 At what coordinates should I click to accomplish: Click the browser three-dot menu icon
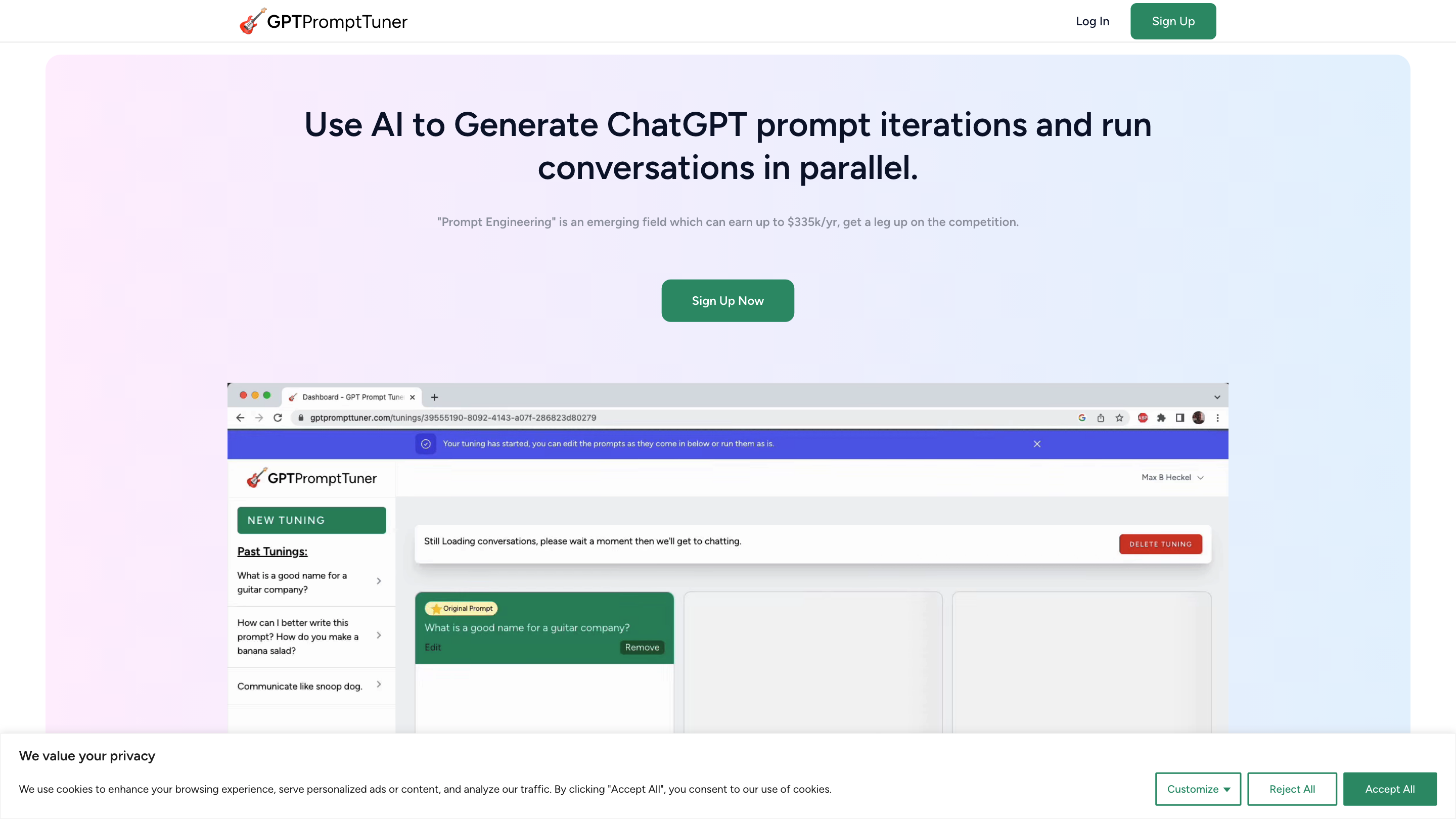tap(1217, 418)
